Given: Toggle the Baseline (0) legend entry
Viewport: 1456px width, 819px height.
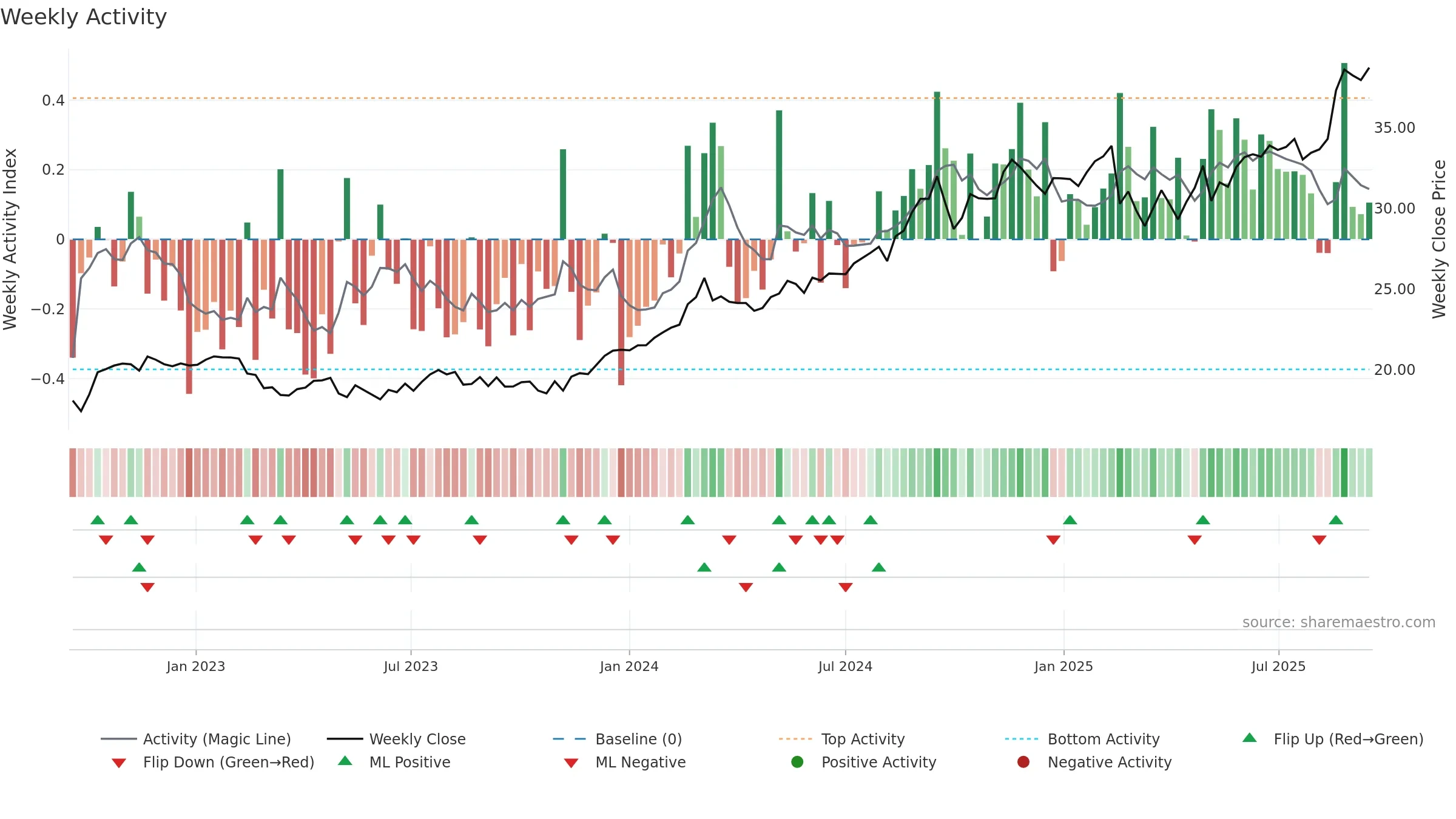Looking at the screenshot, I should tap(618, 739).
